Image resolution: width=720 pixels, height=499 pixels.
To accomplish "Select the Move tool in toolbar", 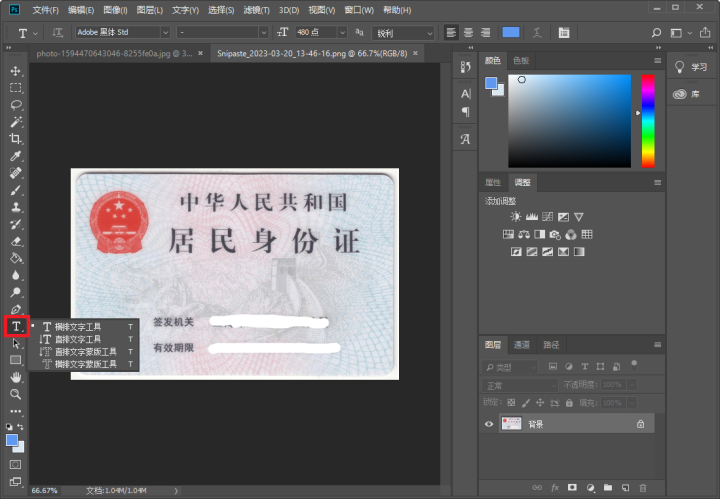I will [16, 71].
